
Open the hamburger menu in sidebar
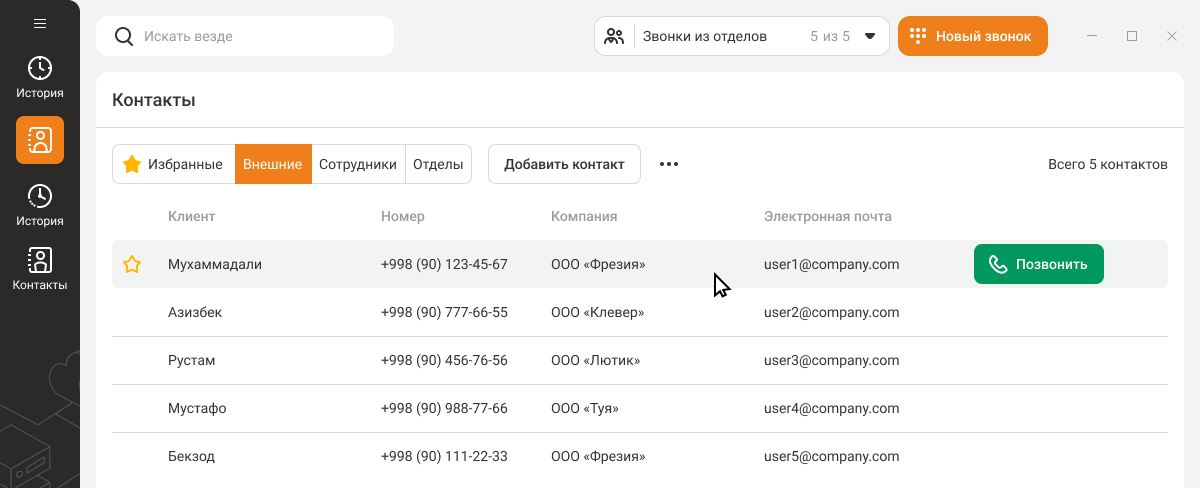point(40,23)
